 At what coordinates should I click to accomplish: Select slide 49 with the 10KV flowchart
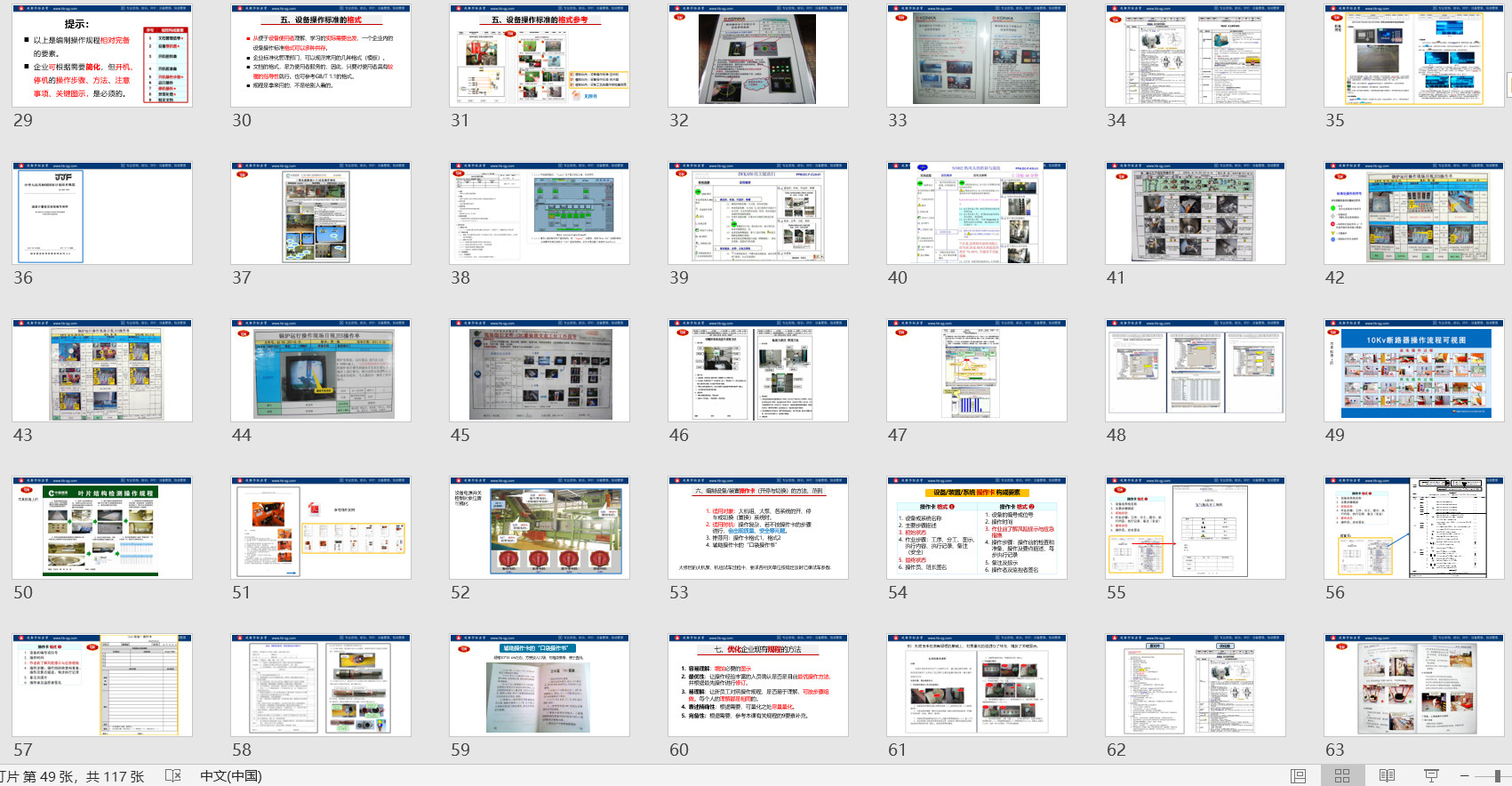pyautogui.click(x=1413, y=370)
